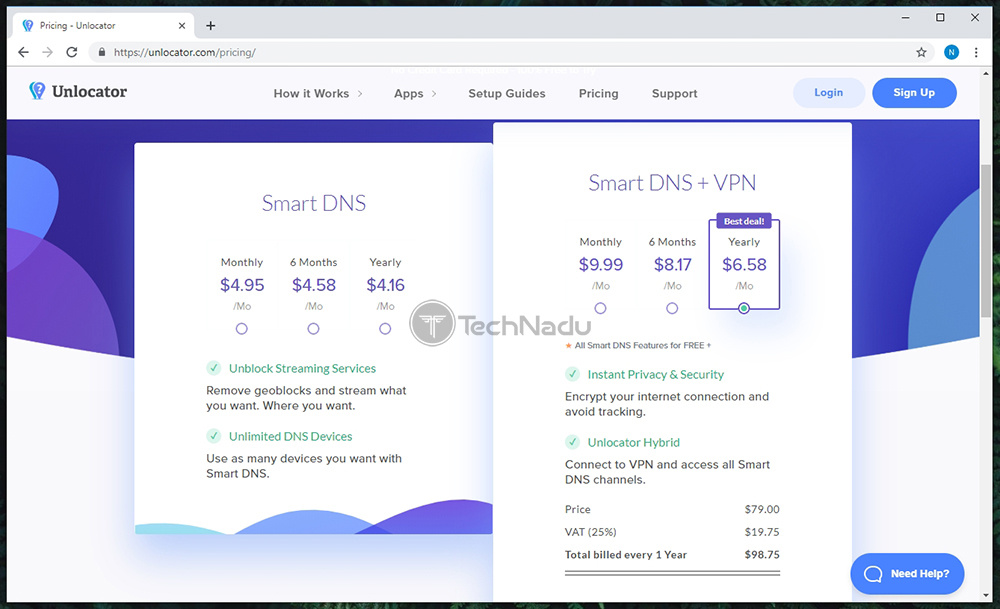
Task: Click the page vertical scrollbar thumb
Action: (986, 241)
